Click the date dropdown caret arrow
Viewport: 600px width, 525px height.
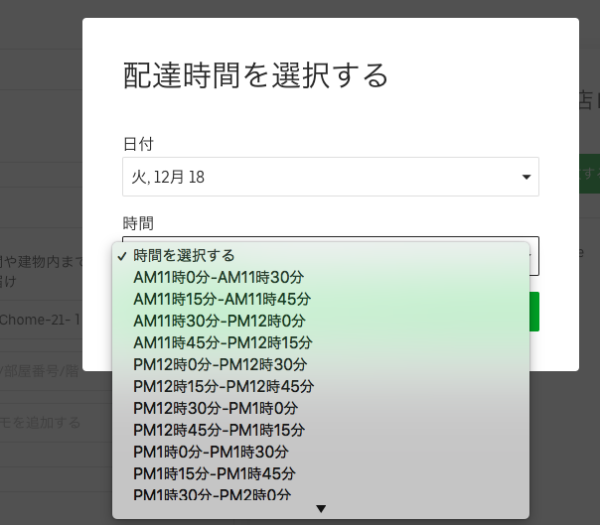click(527, 177)
